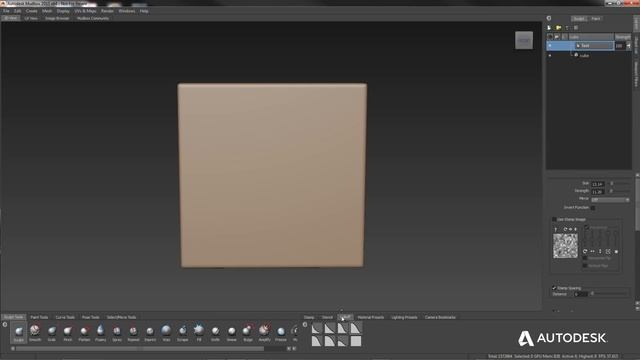Screen dimensions: 640x360
Task: Select the Scrape brush tool
Action: click(x=182, y=332)
